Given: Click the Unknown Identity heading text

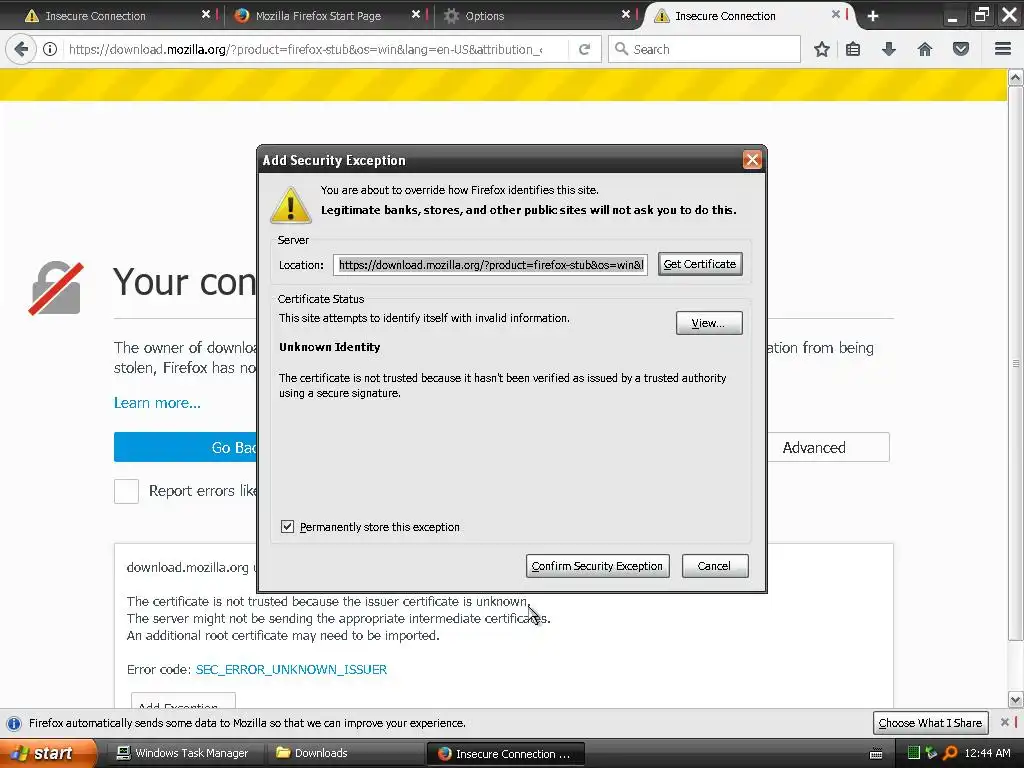Looking at the screenshot, I should click(330, 347).
